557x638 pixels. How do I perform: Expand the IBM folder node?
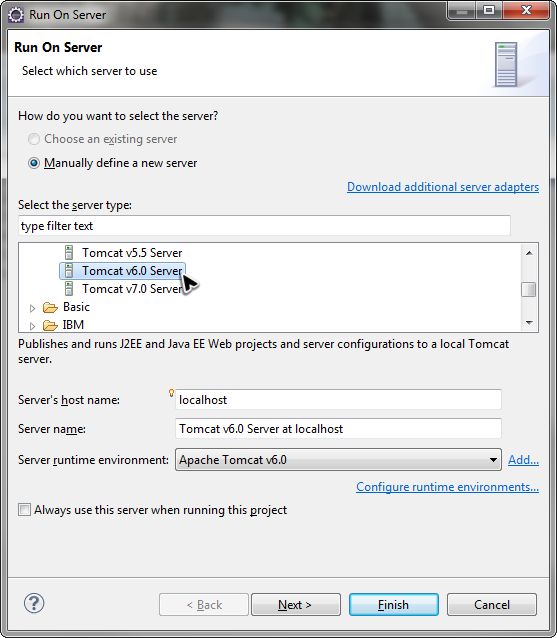coord(33,326)
